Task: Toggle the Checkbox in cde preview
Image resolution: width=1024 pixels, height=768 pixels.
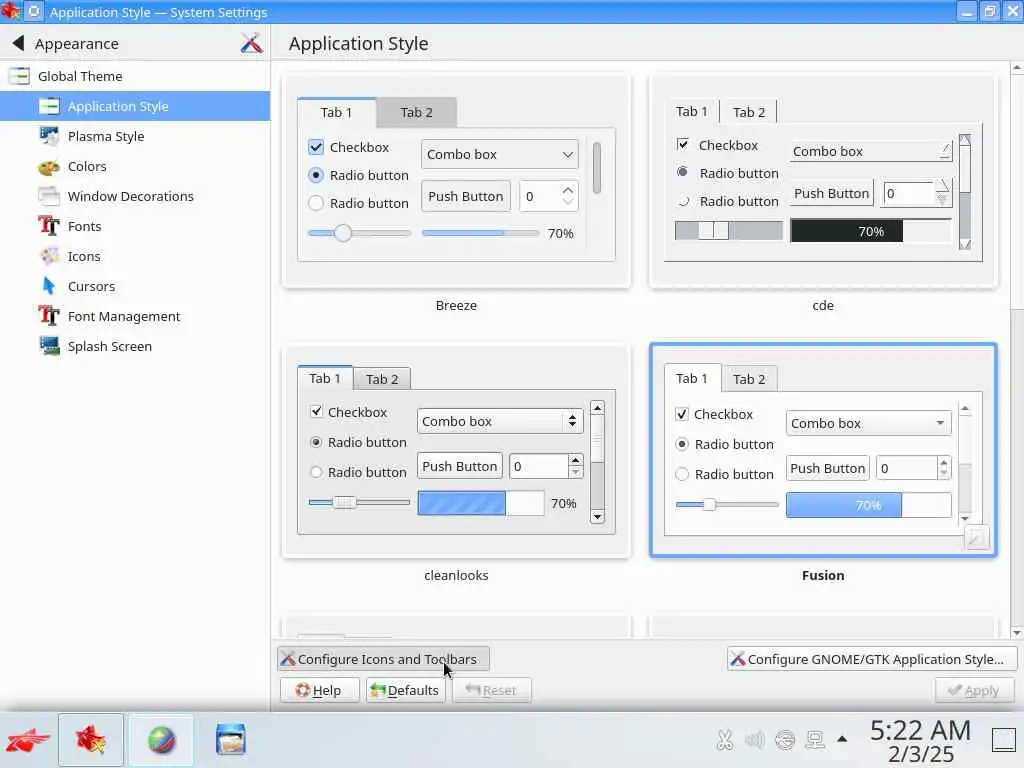Action: pyautogui.click(x=683, y=144)
